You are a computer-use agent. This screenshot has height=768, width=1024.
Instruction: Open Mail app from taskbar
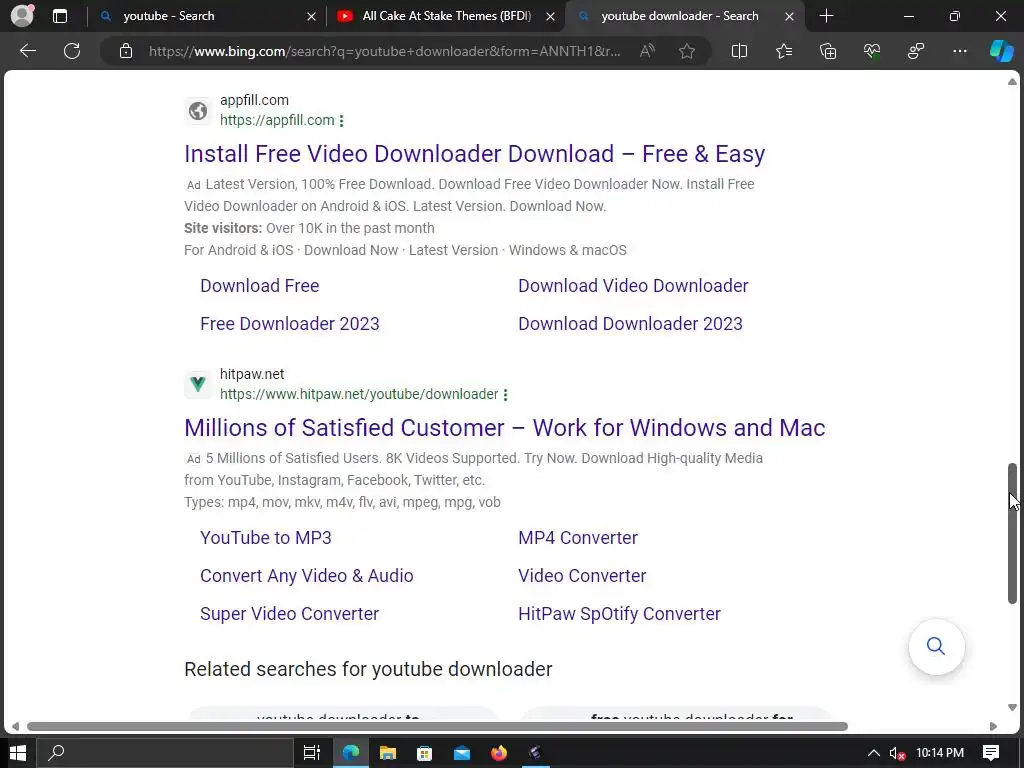click(462, 753)
